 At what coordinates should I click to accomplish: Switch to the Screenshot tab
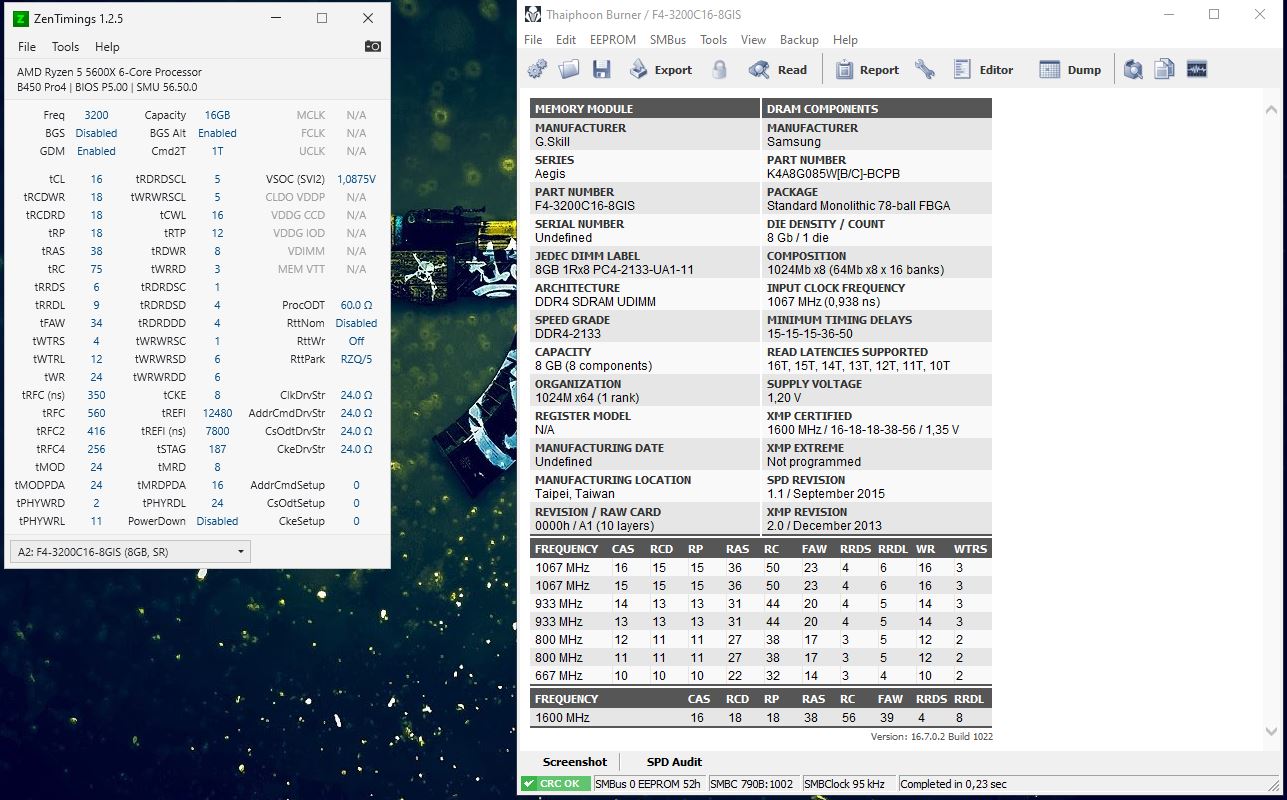575,762
